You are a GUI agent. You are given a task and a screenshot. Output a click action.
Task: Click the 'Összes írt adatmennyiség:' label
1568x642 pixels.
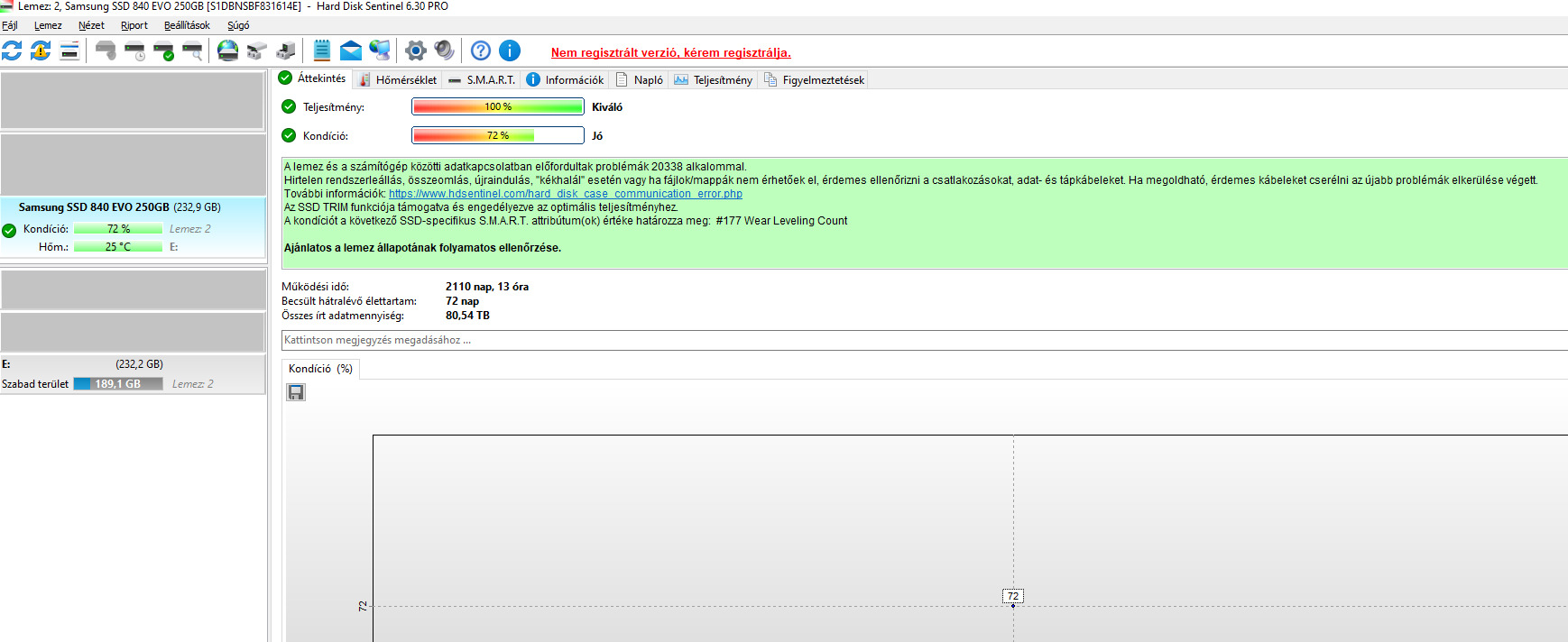click(x=343, y=316)
